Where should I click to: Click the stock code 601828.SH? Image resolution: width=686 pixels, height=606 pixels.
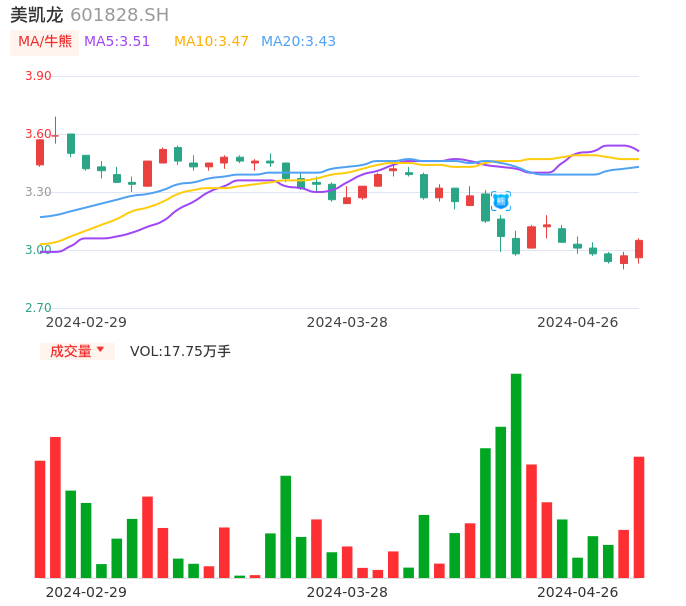pyautogui.click(x=119, y=15)
